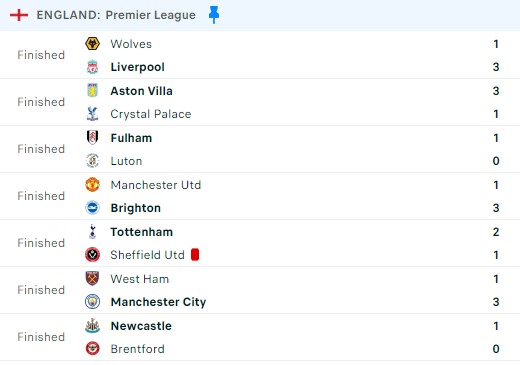Select the West Ham team name
This screenshot has width=520, height=365.
click(x=140, y=279)
